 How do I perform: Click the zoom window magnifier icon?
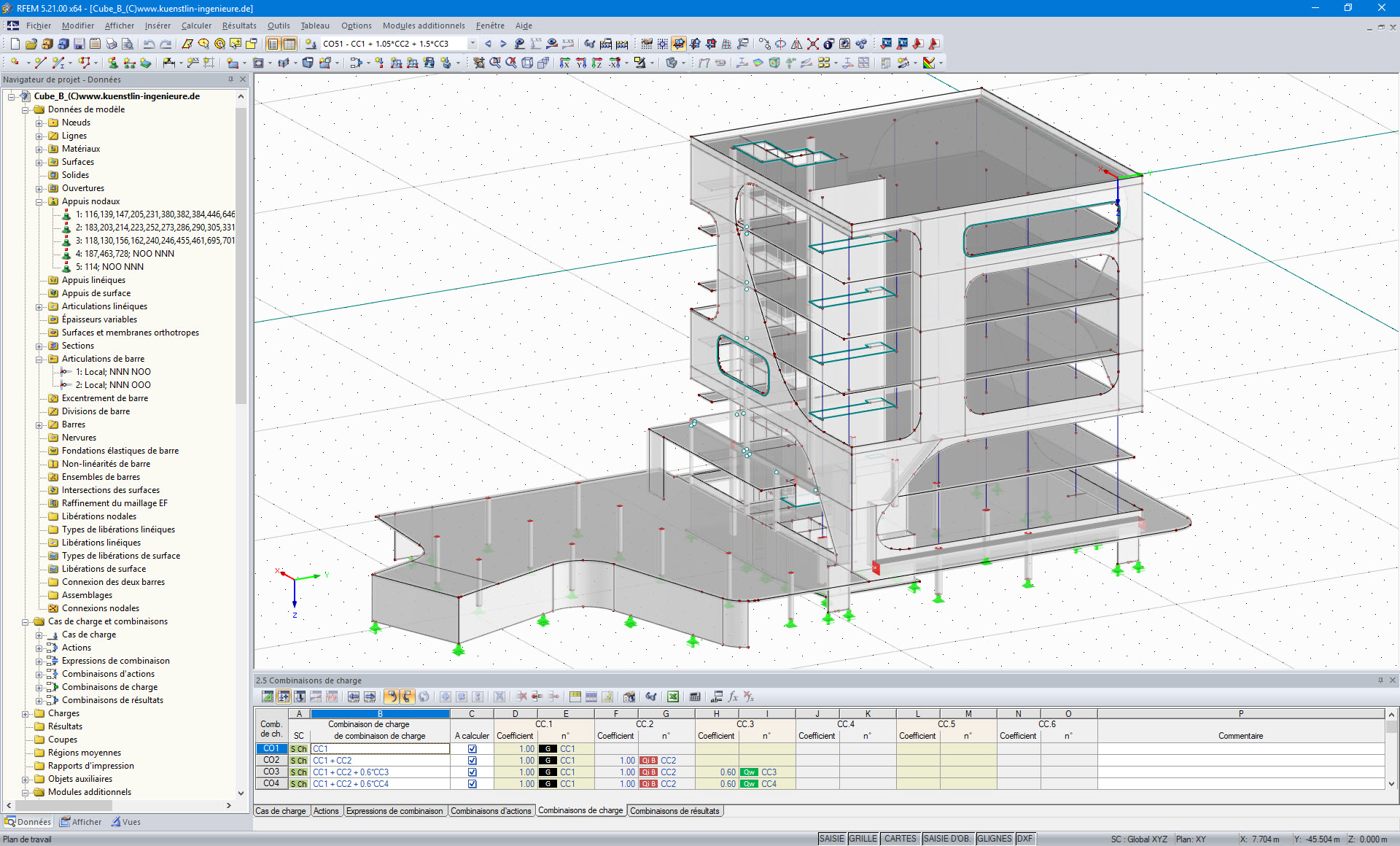[x=495, y=63]
